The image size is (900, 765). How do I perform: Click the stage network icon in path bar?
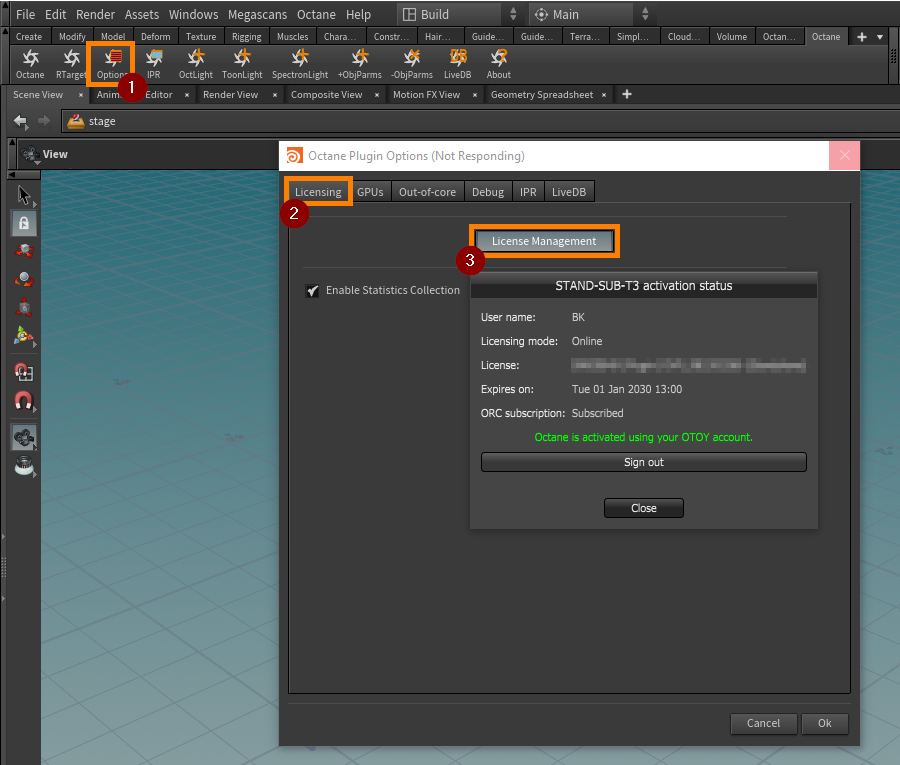tap(76, 121)
